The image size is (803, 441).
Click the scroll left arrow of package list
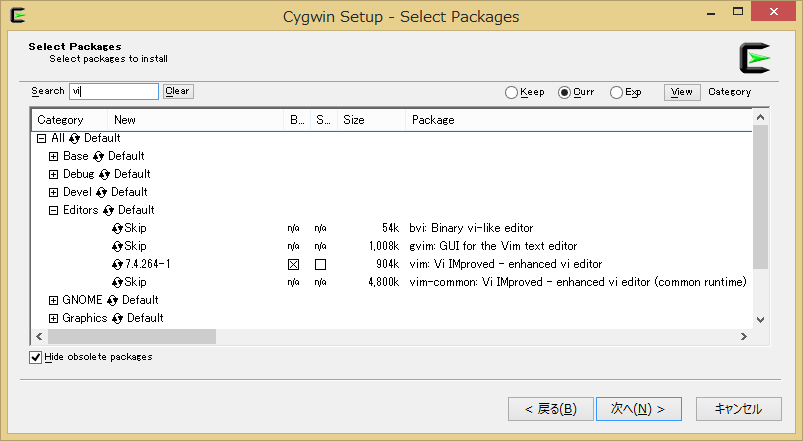[x=39, y=337]
